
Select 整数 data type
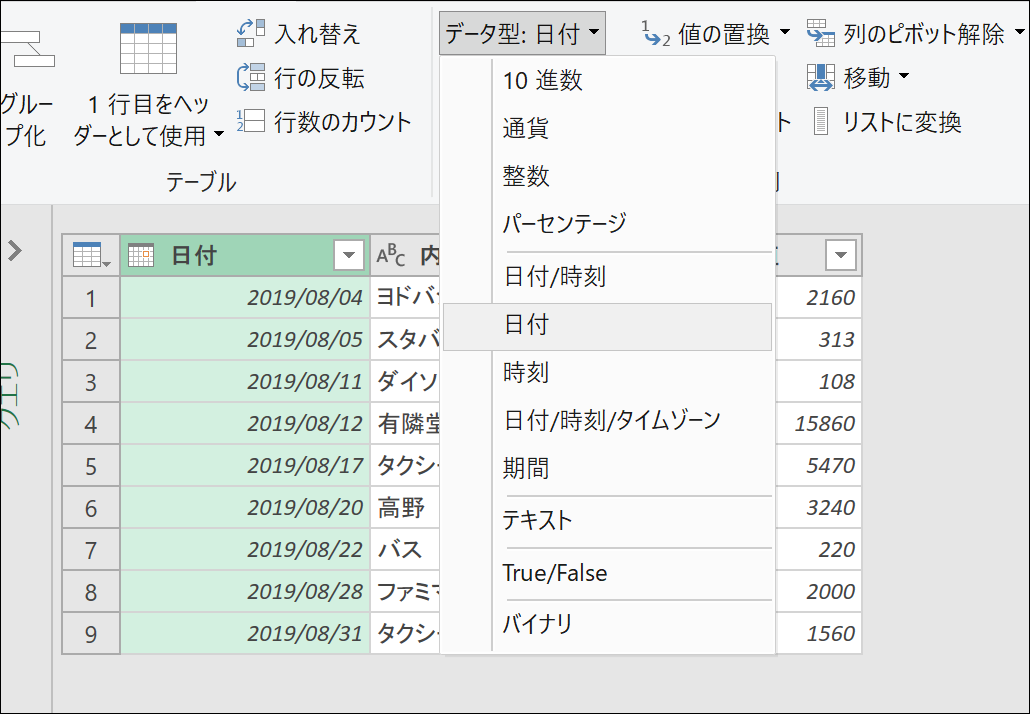click(608, 176)
